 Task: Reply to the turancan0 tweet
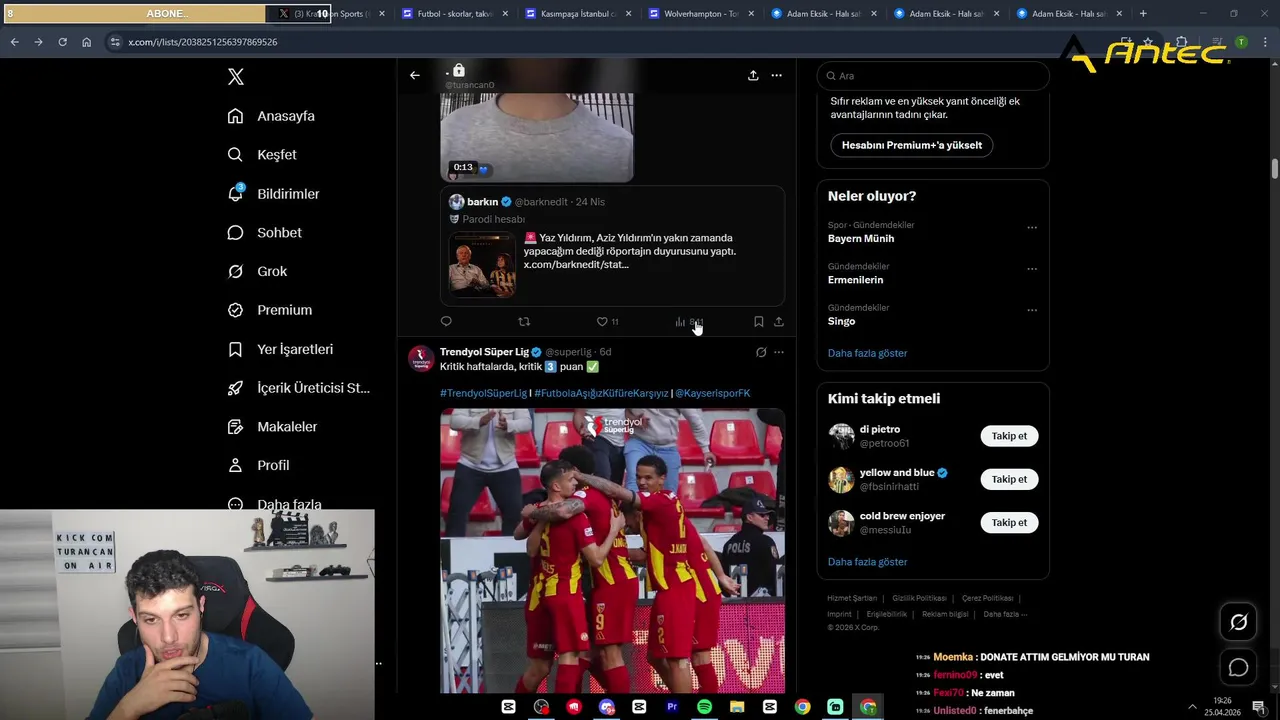[x=446, y=322]
